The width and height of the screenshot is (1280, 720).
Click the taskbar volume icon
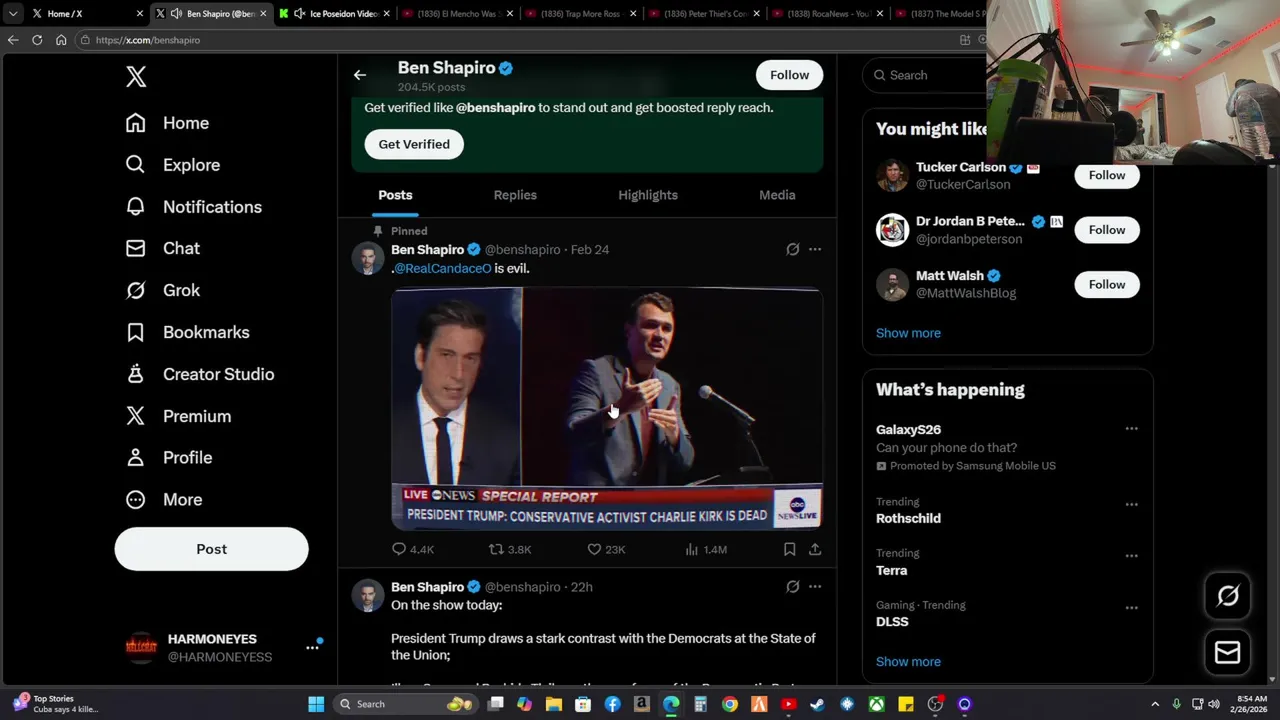tap(1216, 704)
